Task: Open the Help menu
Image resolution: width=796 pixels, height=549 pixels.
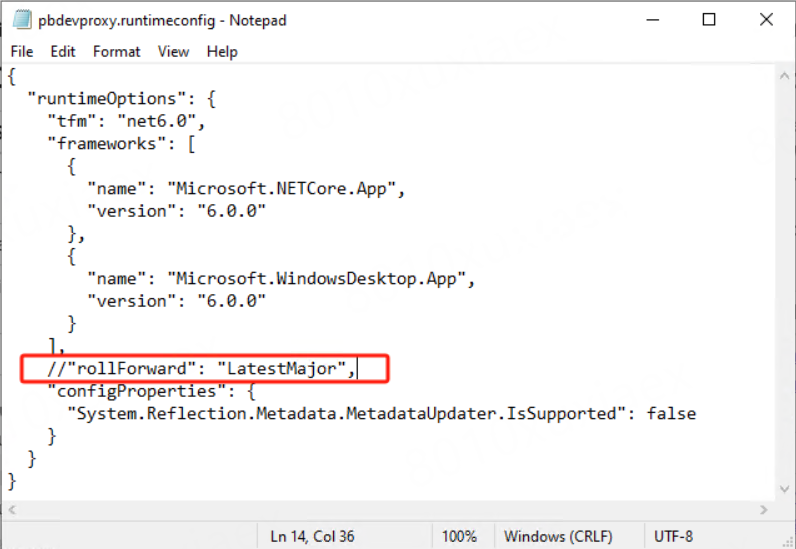Action: tap(222, 51)
